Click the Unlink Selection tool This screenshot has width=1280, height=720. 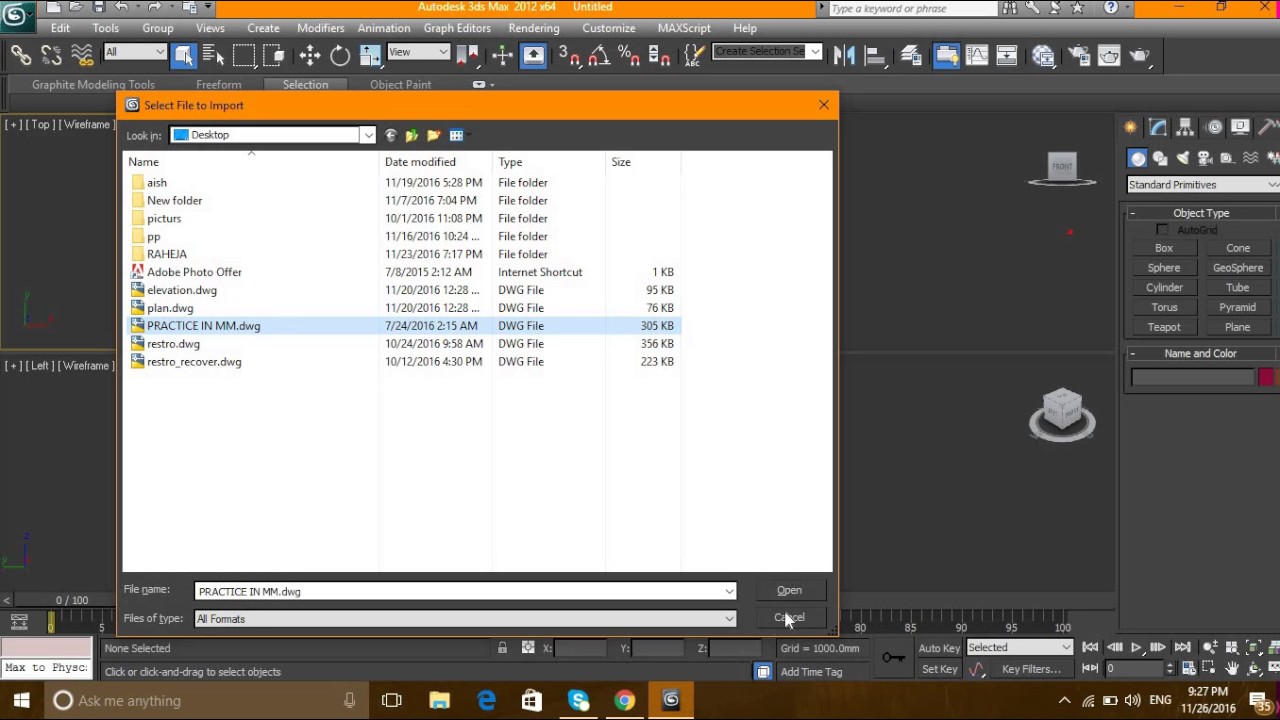click(x=51, y=55)
